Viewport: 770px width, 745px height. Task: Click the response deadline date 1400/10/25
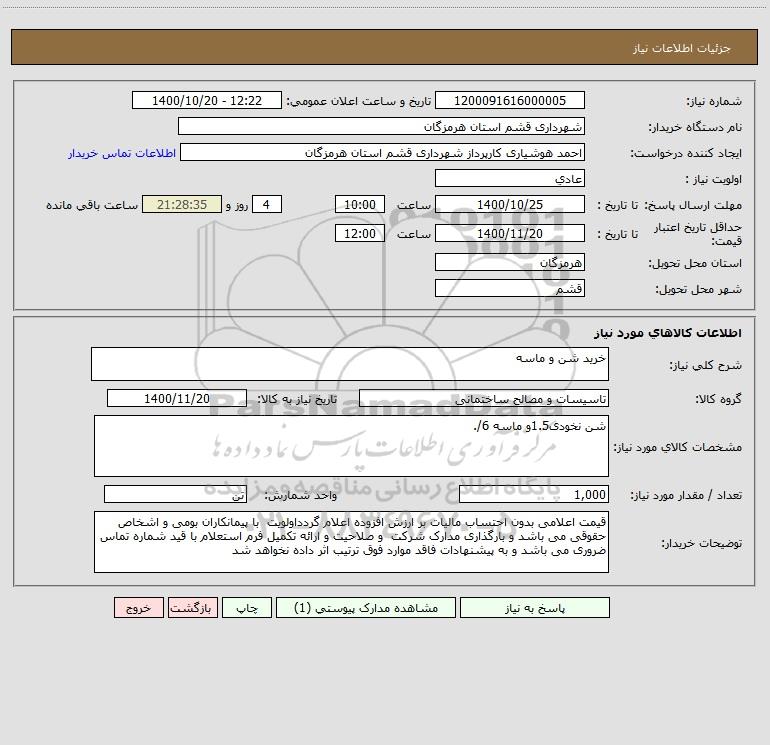point(510,204)
